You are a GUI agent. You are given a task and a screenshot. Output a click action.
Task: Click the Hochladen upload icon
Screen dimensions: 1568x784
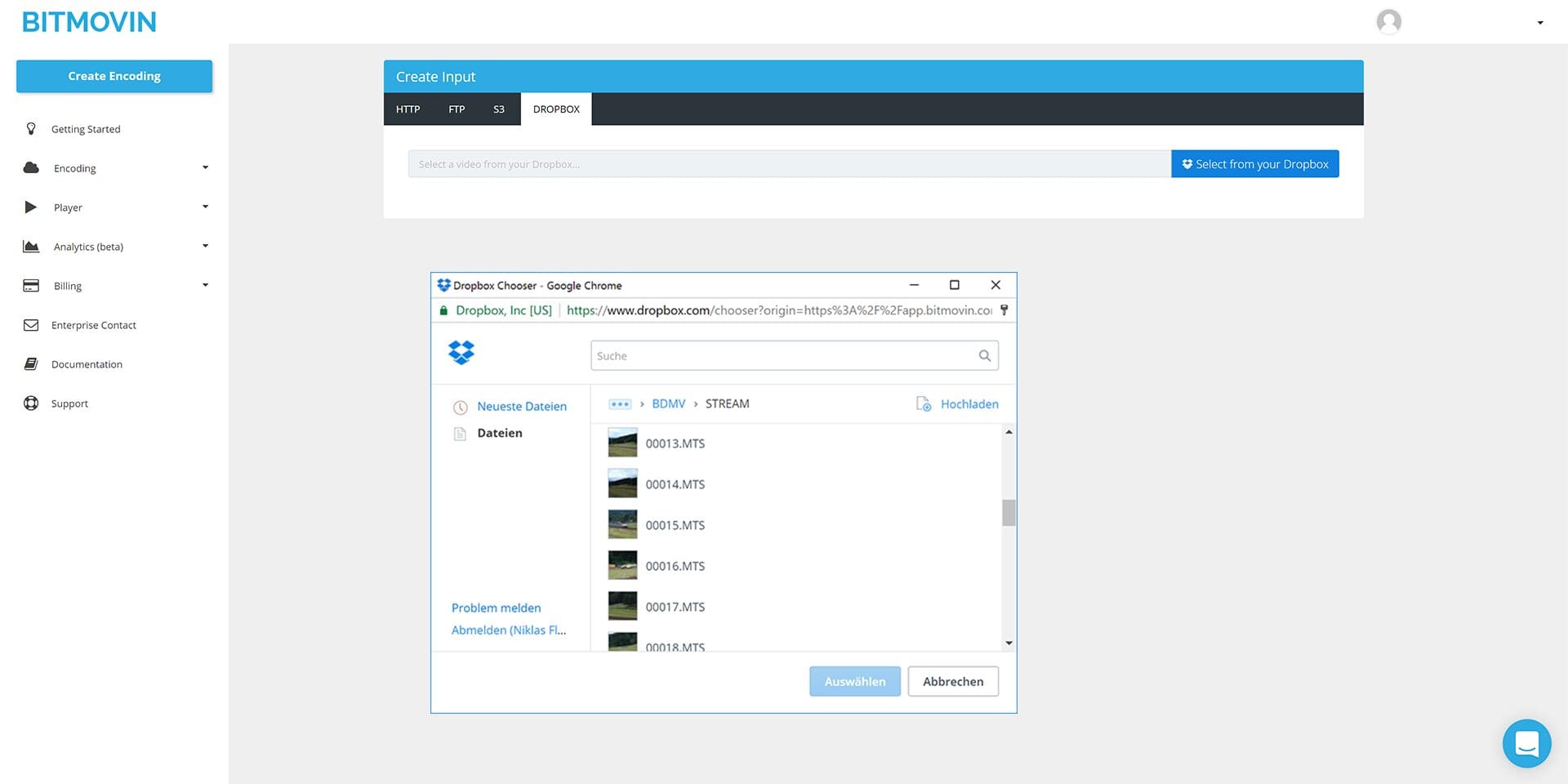point(924,403)
